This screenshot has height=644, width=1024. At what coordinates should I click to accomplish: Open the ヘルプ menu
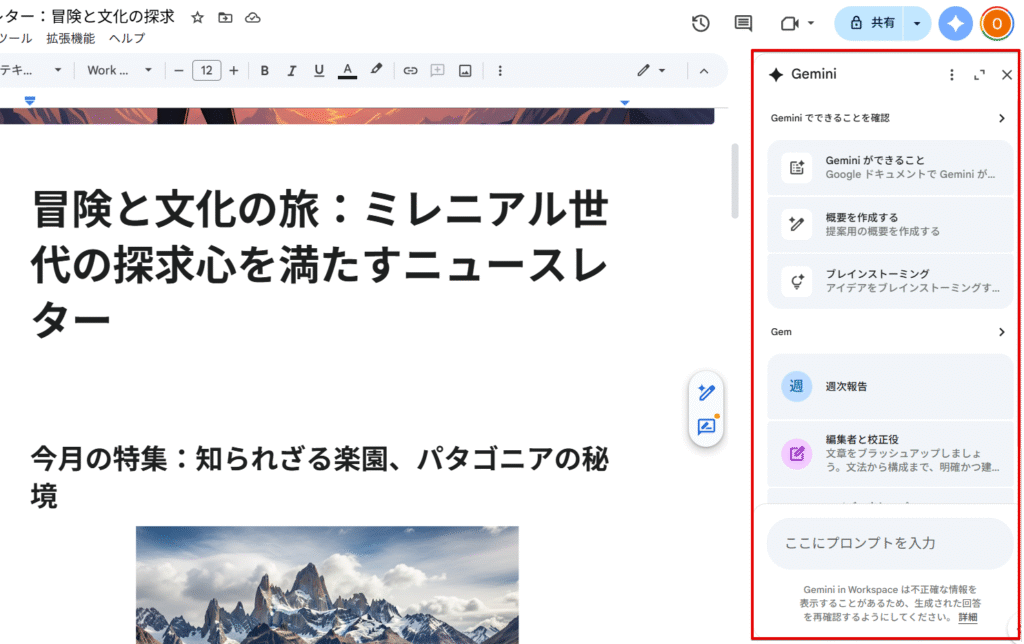[x=127, y=39]
